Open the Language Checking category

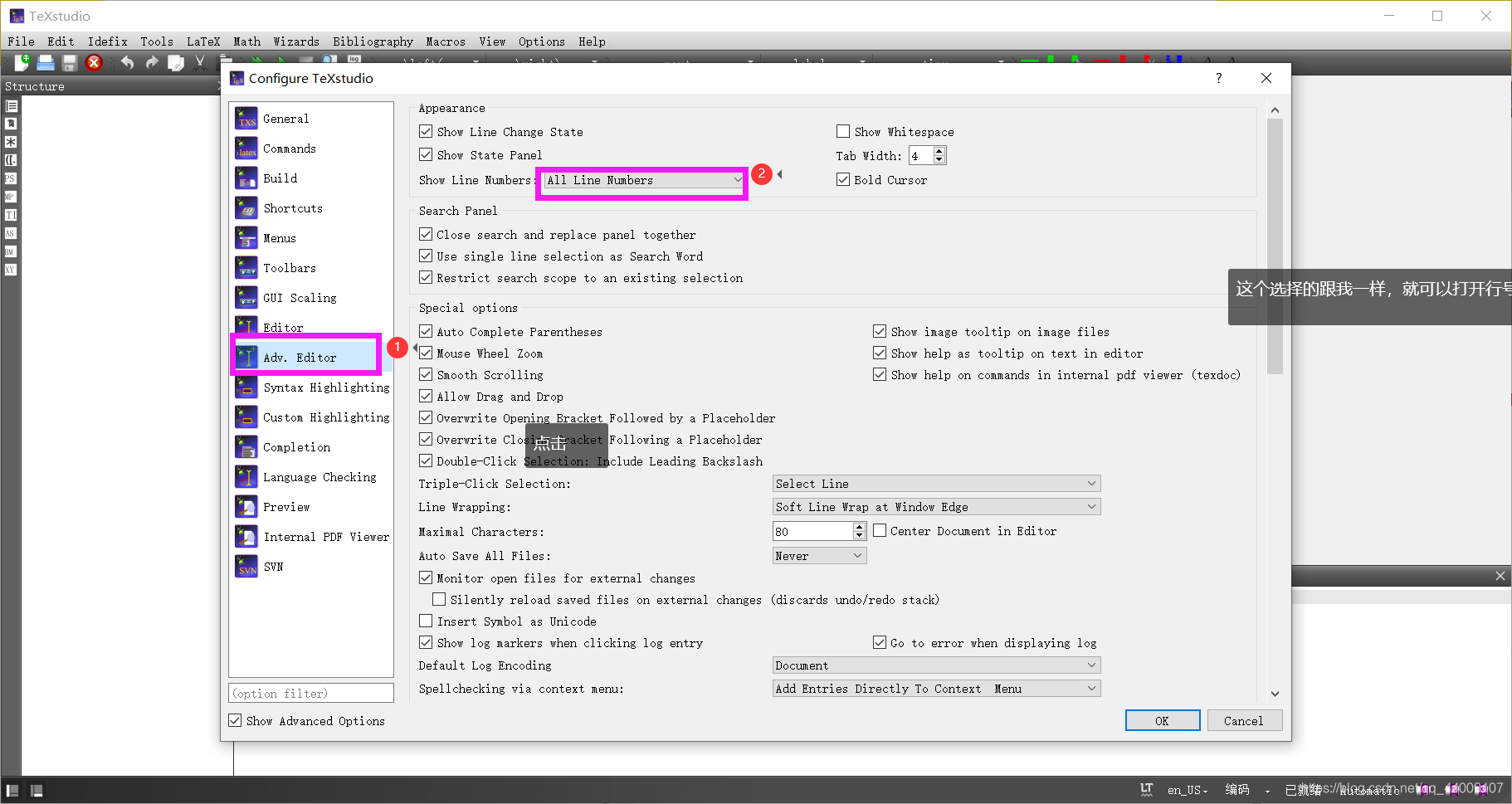tap(311, 477)
